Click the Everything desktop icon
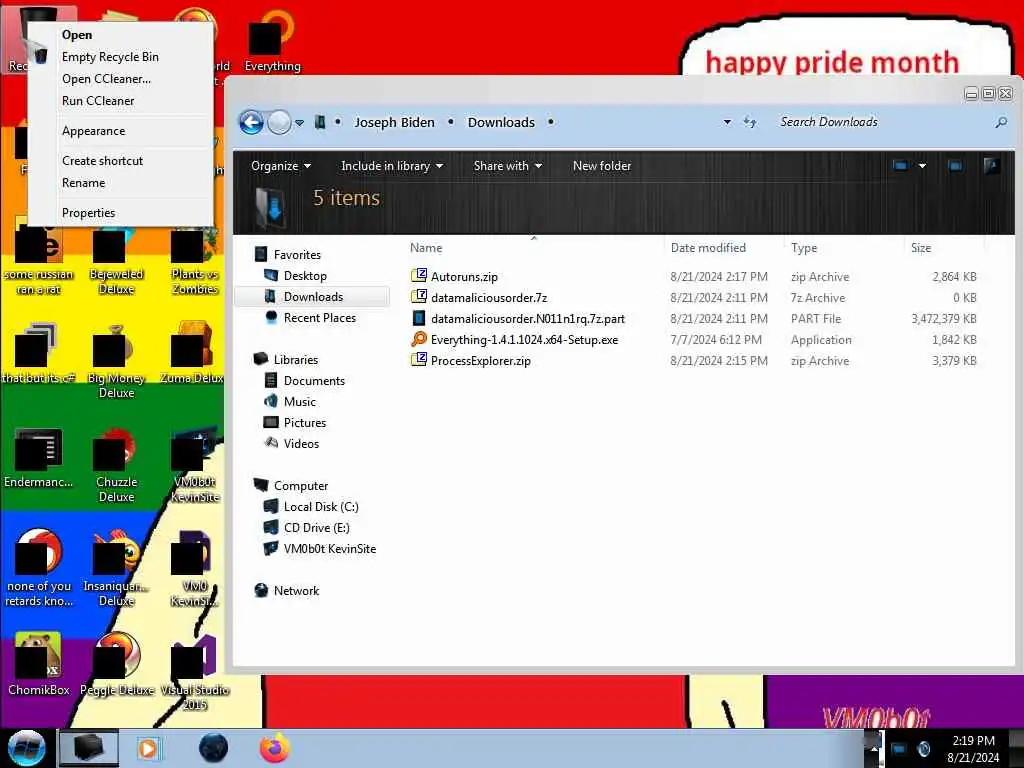This screenshot has height=768, width=1024. (x=272, y=40)
